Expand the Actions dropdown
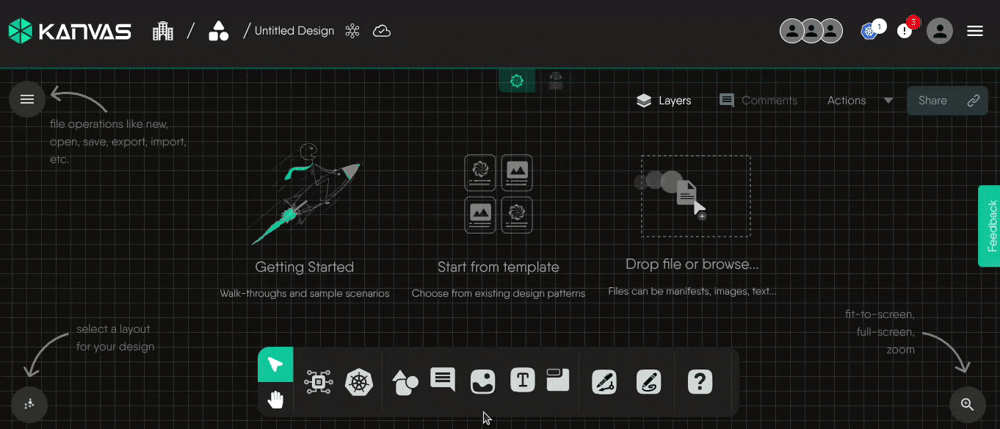 pos(859,101)
